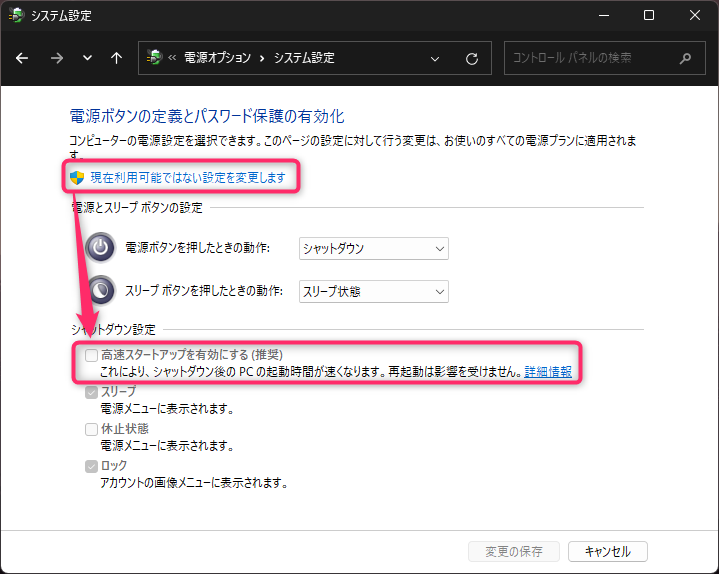Click the UAC shield icon
The width and height of the screenshot is (719, 574).
coord(77,178)
